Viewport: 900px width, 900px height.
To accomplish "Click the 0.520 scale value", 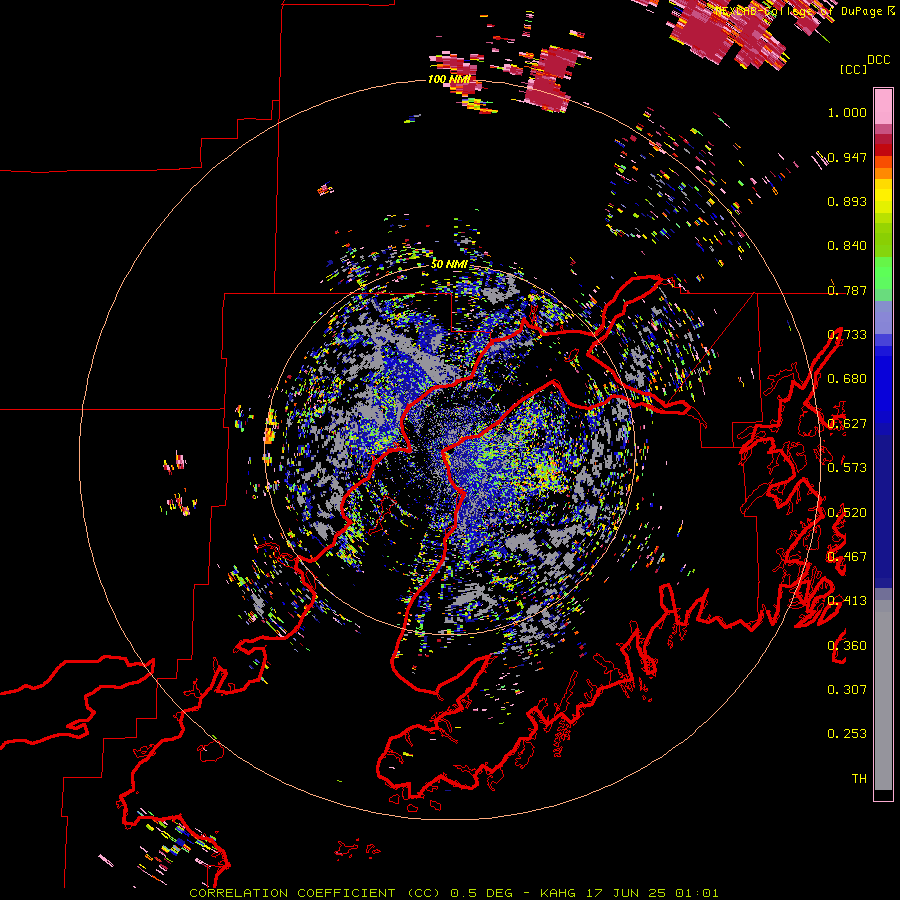I will tap(847, 513).
